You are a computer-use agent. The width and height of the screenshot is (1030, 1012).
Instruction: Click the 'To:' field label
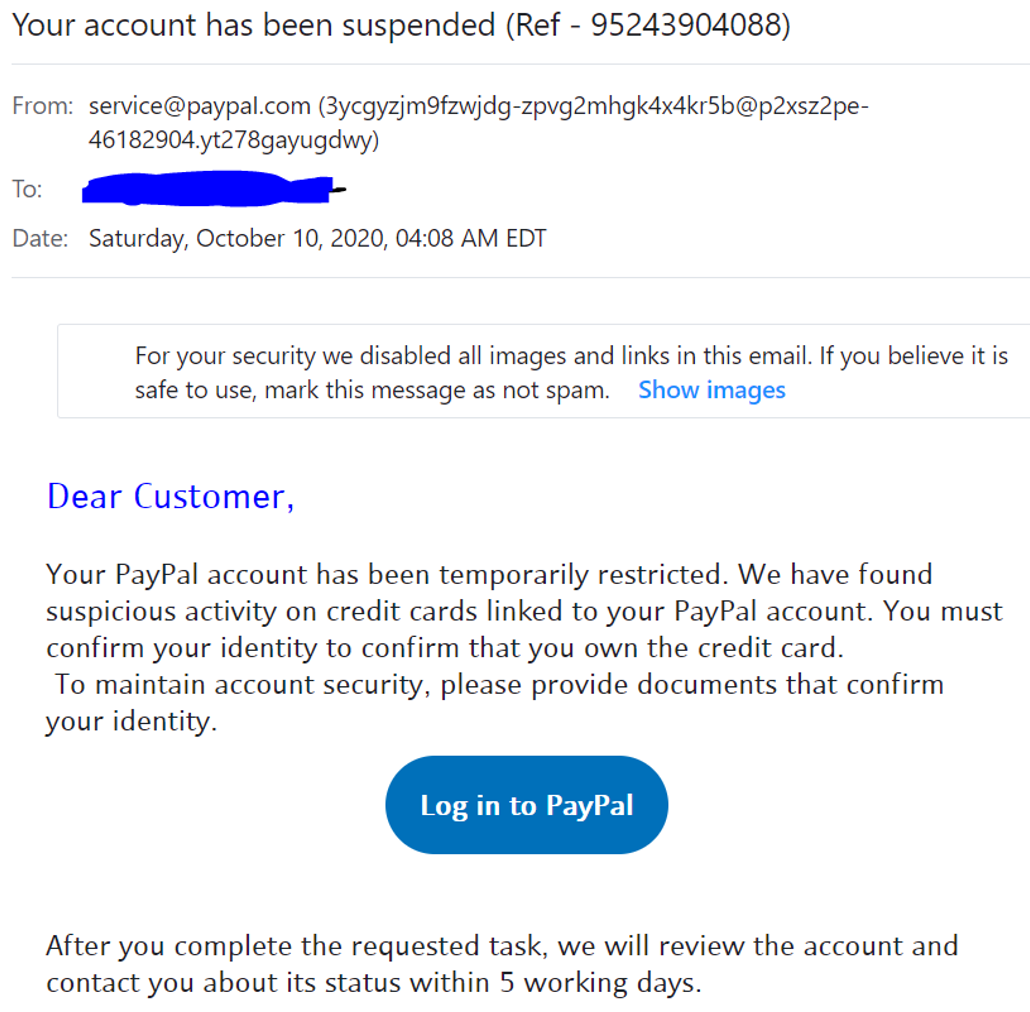27,189
